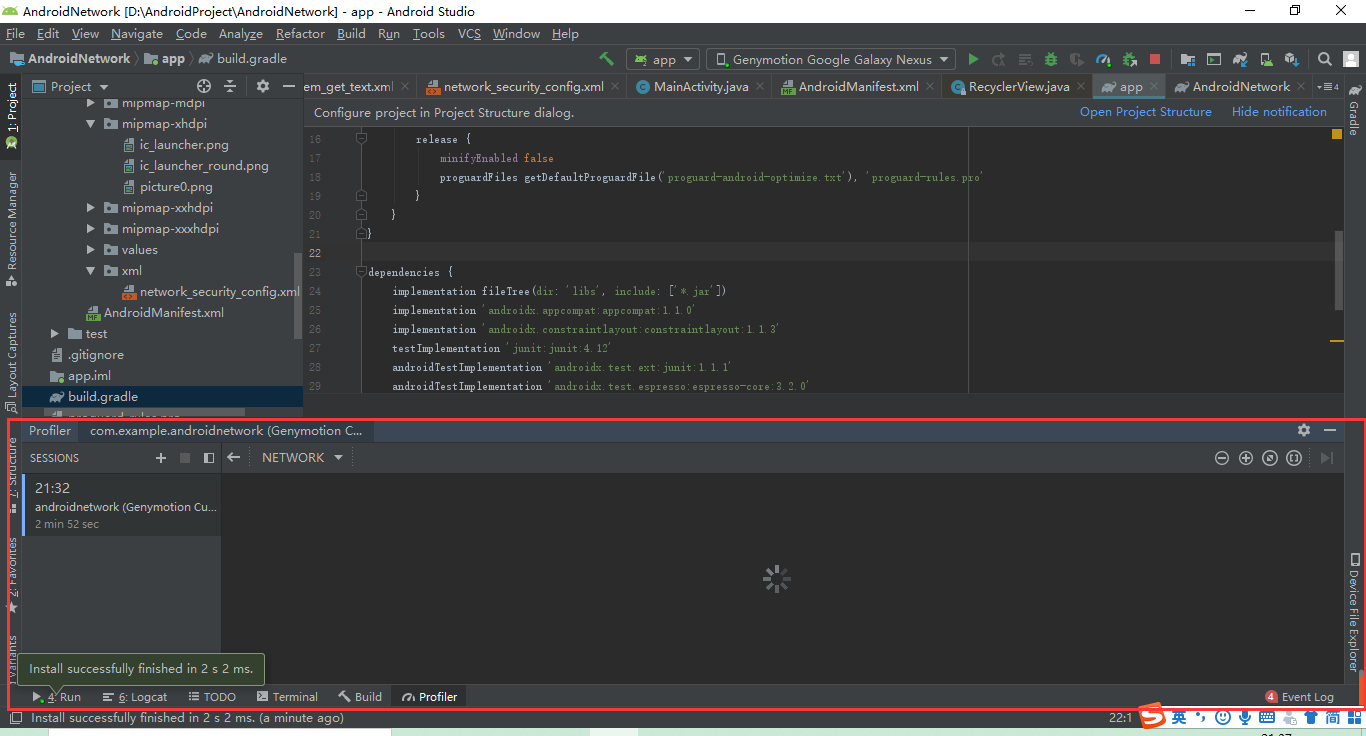
Task: Open the app run configuration dropdown
Action: (x=664, y=59)
